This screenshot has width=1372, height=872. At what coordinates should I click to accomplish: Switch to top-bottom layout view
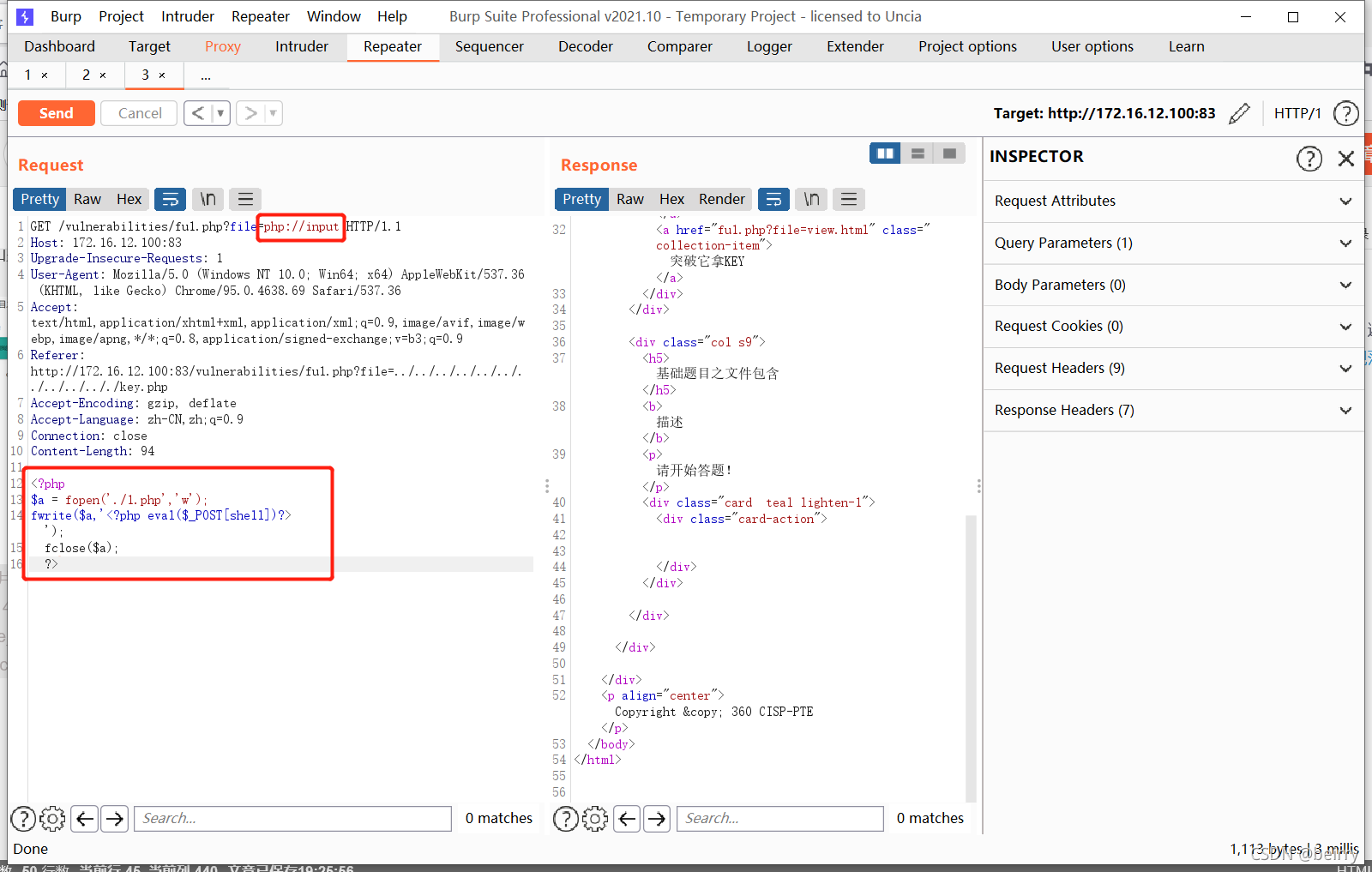(x=918, y=153)
